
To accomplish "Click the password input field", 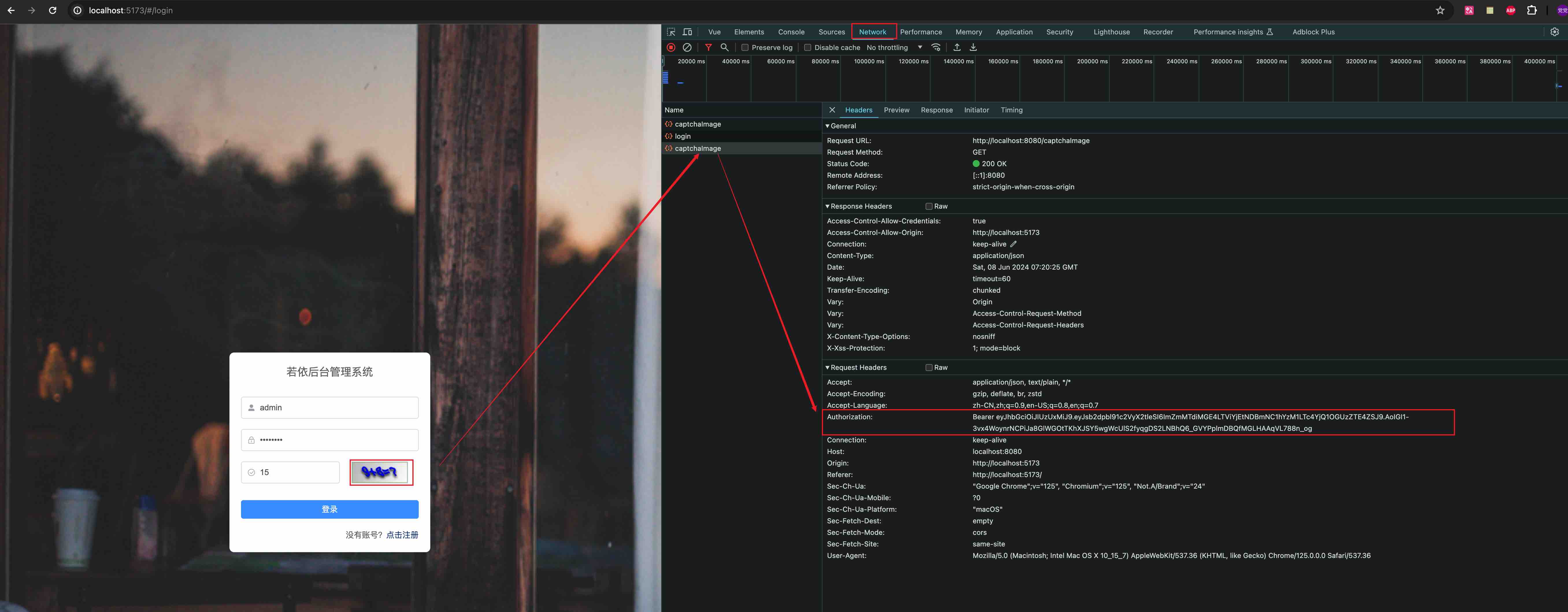I will (x=330, y=440).
